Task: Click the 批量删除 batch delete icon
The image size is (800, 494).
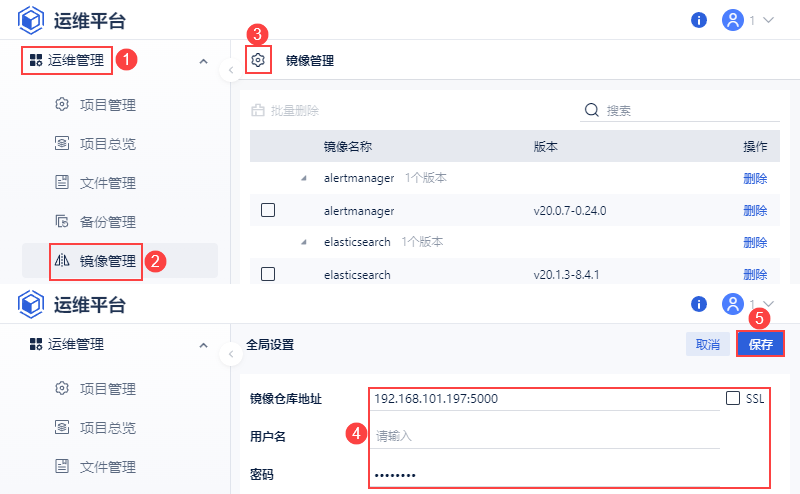Action: [258, 110]
